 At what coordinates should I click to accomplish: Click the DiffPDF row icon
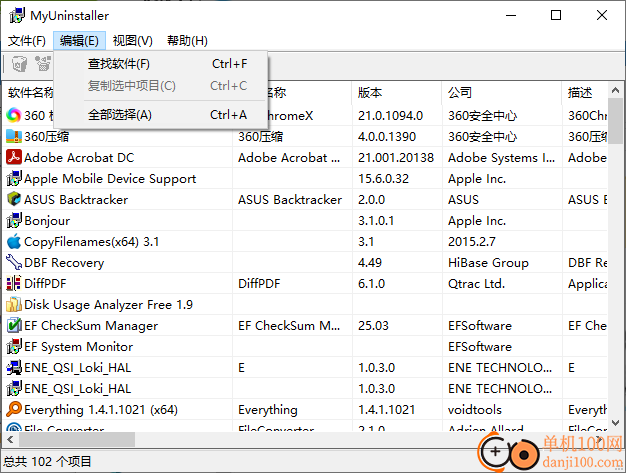(x=14, y=283)
